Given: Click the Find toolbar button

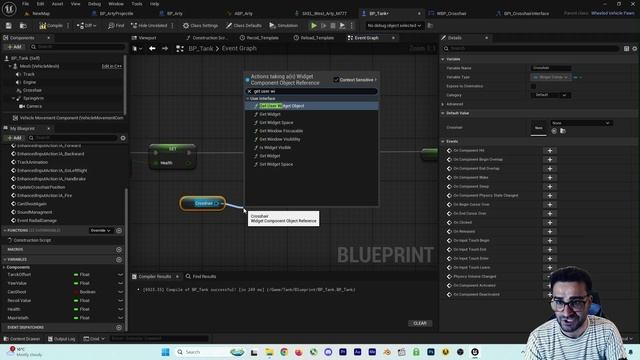Looking at the screenshot, I should pyautogui.click(x=116, y=26).
